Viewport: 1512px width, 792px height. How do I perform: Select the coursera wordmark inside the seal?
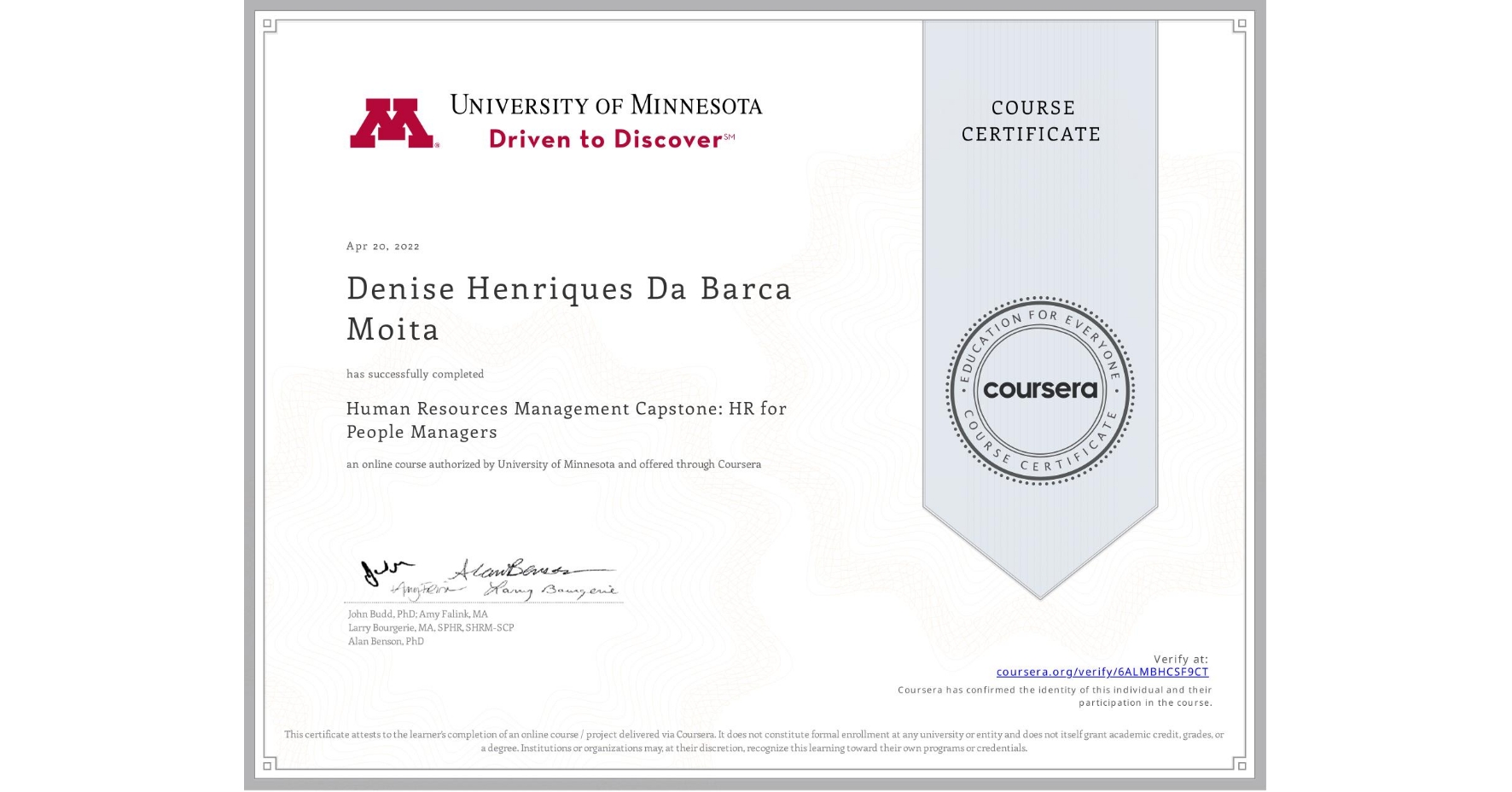(x=1039, y=389)
